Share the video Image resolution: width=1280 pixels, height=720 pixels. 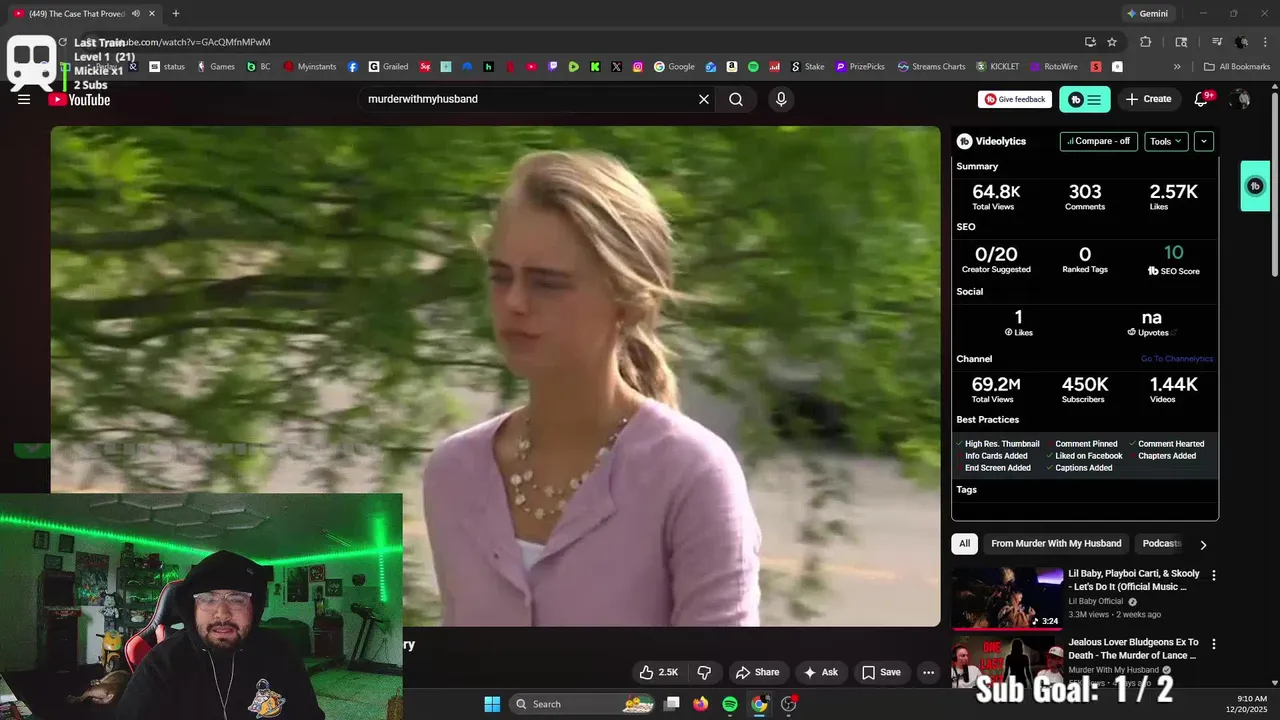[757, 672]
